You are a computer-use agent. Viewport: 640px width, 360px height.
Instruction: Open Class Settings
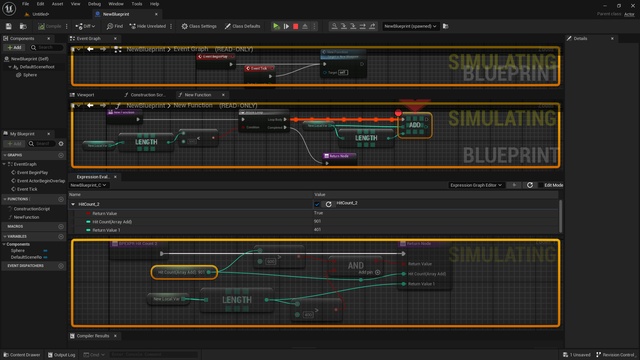coord(199,26)
